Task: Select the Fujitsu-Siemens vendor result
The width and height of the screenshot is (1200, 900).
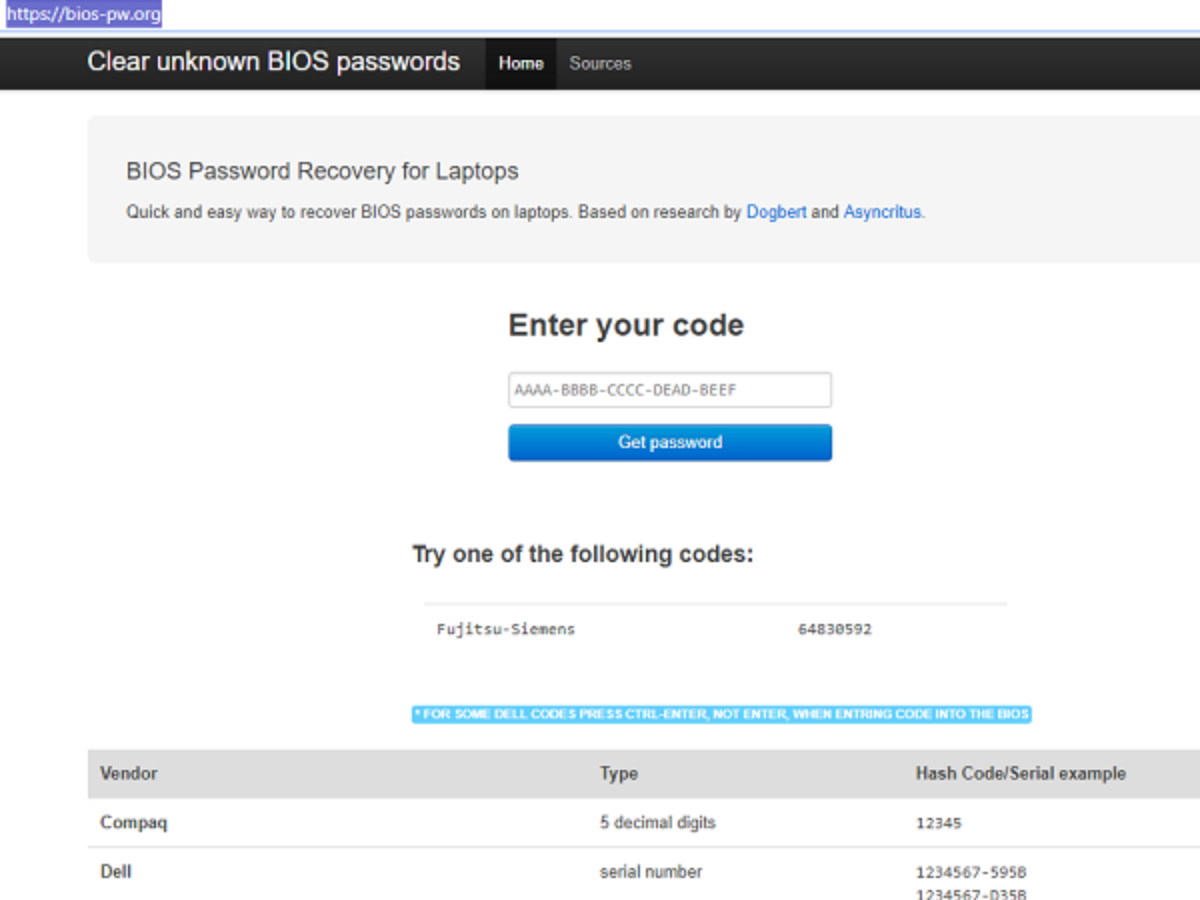Action: point(506,629)
